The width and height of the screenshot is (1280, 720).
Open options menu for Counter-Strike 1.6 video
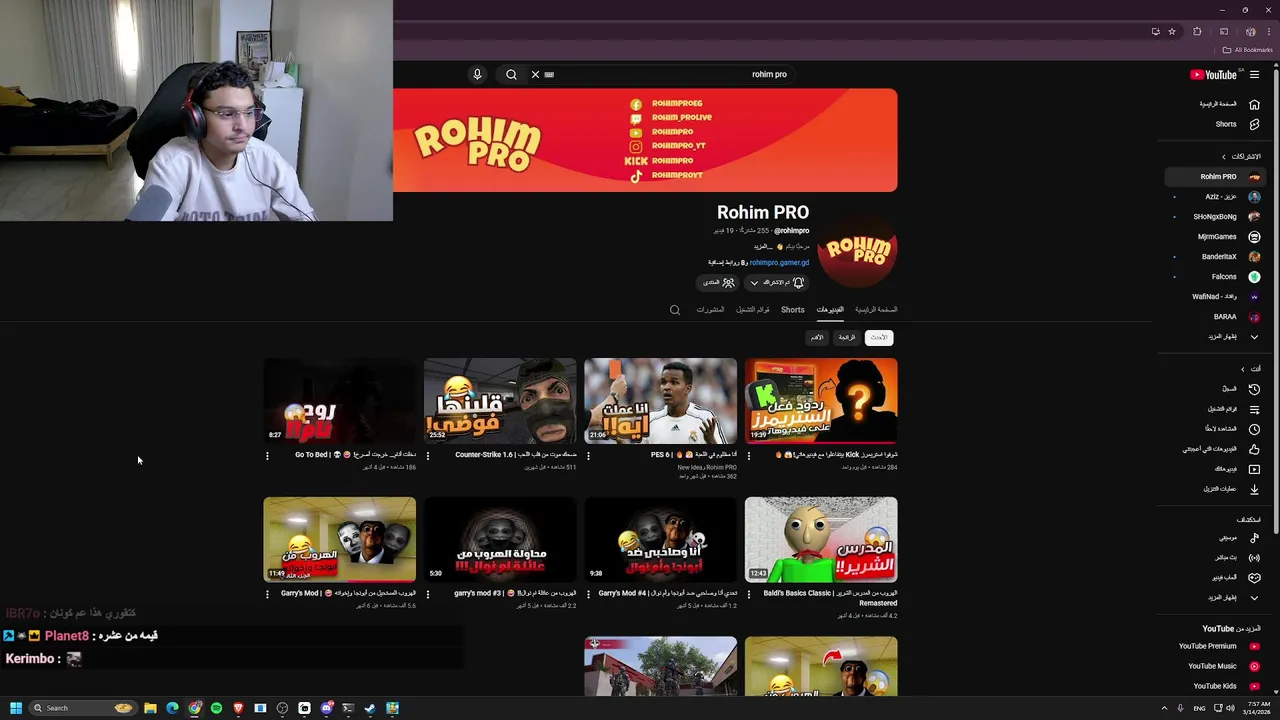[428, 456]
